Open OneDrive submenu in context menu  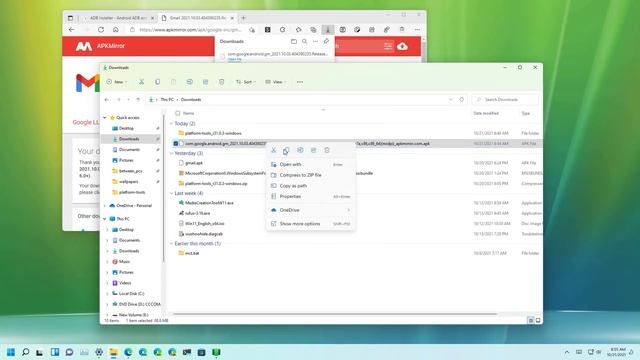pos(310,210)
